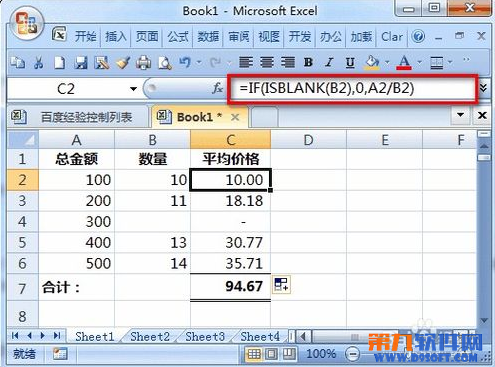Toggle Bold formatting button

click(308, 62)
